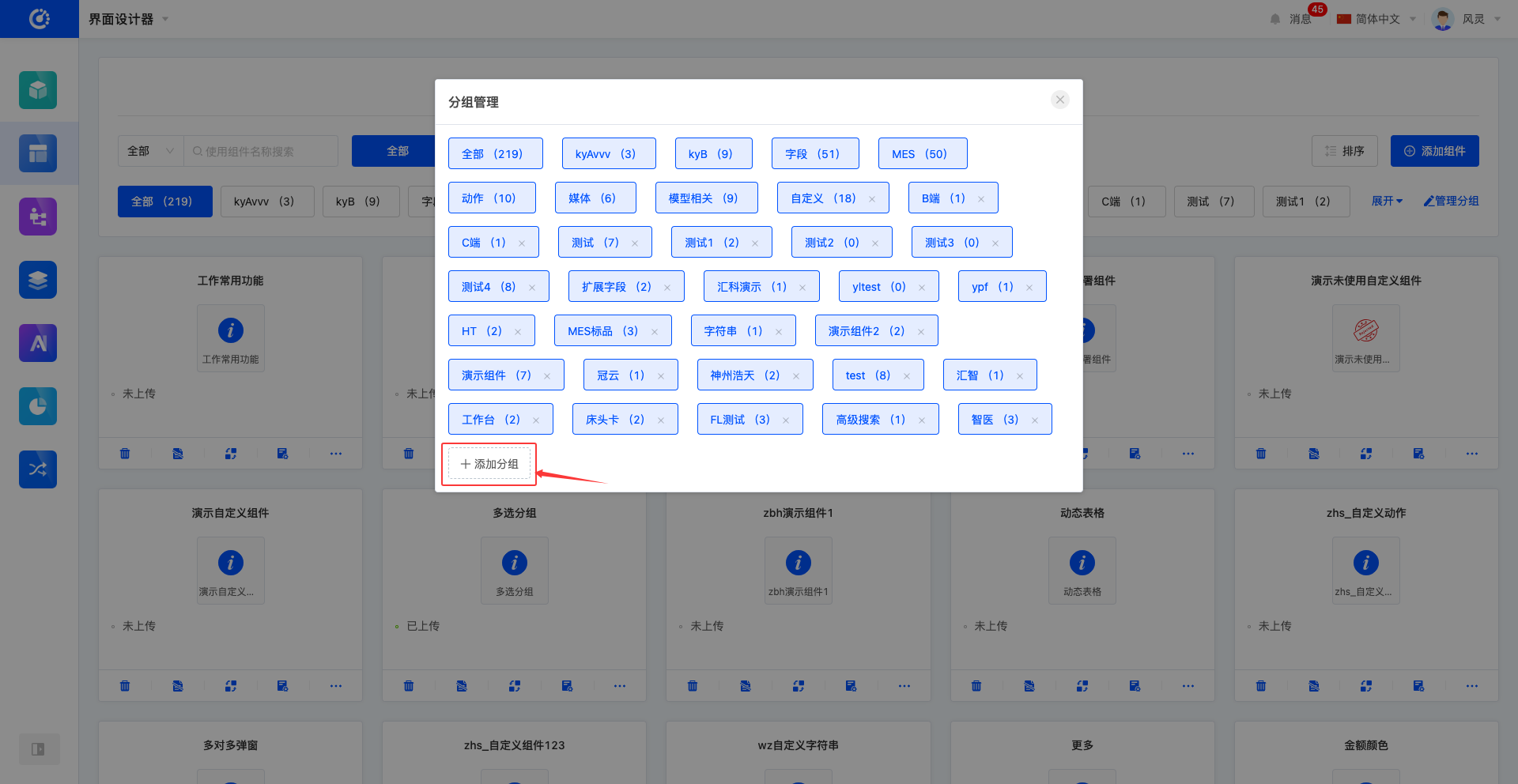Image resolution: width=1518 pixels, height=784 pixels.
Task: Delete the 工作常用功能 component via trash icon
Action: tap(125, 454)
